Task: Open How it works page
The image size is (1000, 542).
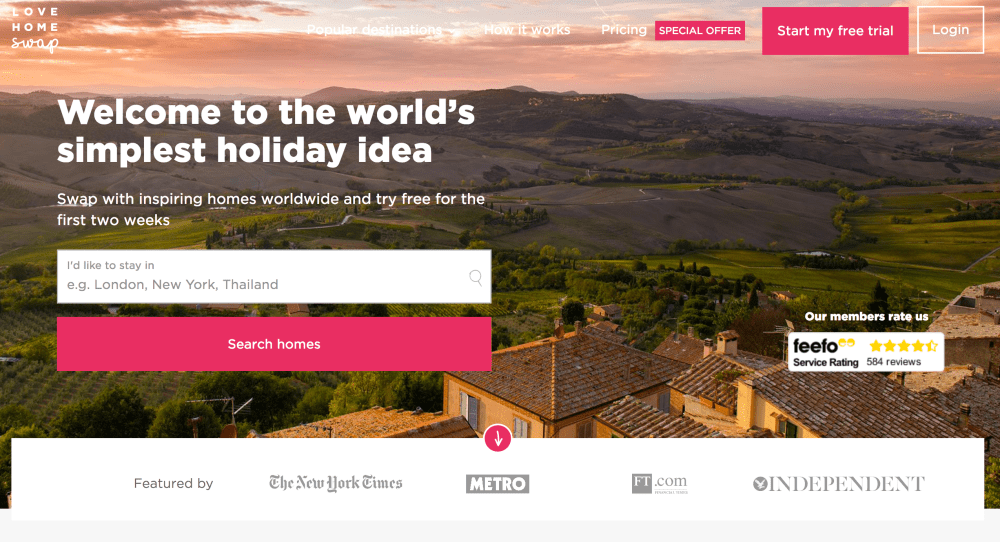Action: tap(527, 30)
